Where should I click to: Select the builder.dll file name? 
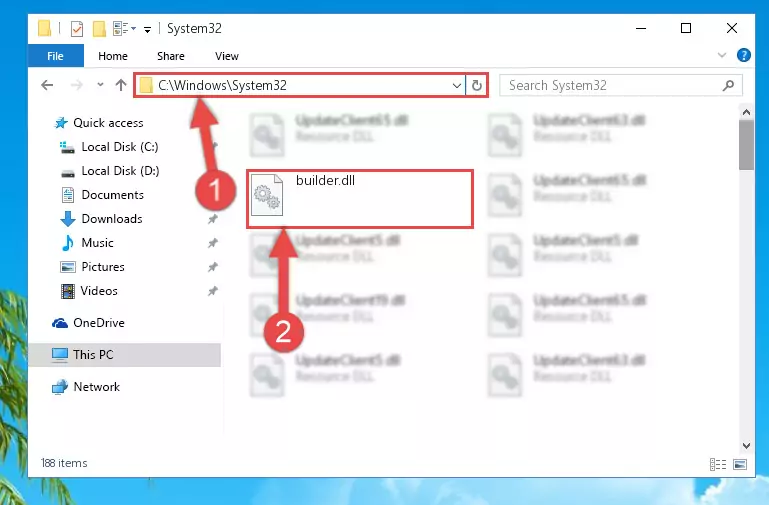325,180
